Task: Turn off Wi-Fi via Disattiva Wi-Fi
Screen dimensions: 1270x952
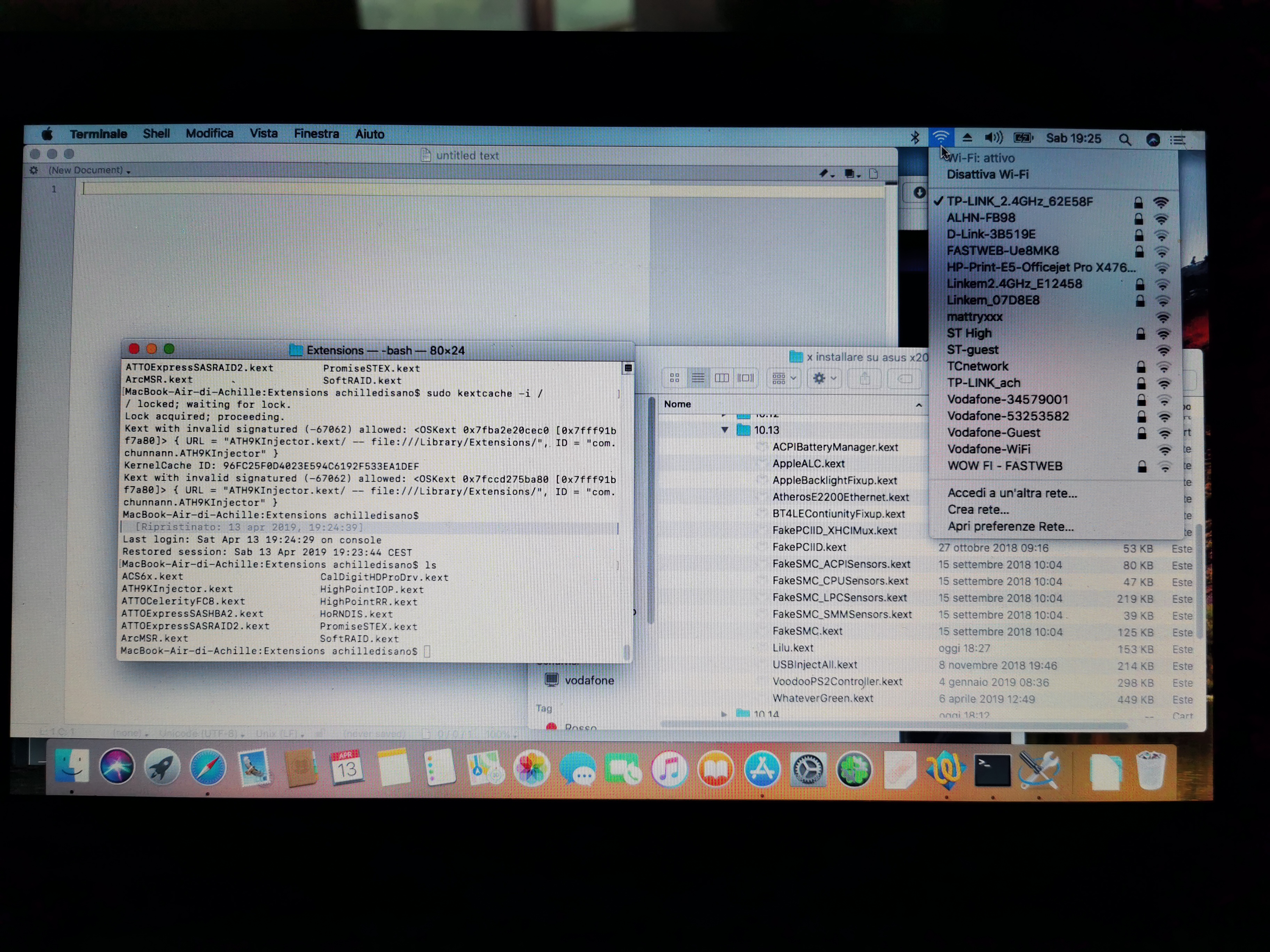Action: pyautogui.click(x=988, y=174)
